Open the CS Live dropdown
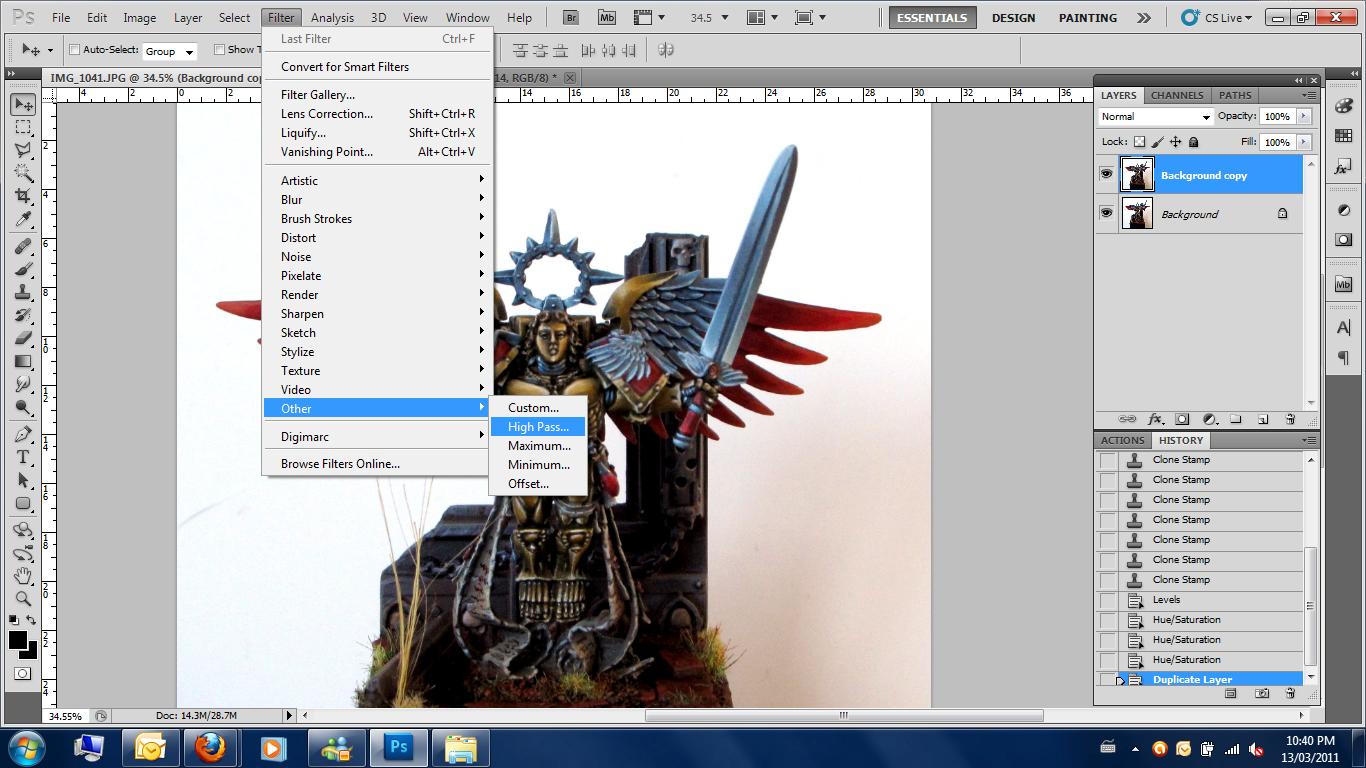 coord(1216,17)
